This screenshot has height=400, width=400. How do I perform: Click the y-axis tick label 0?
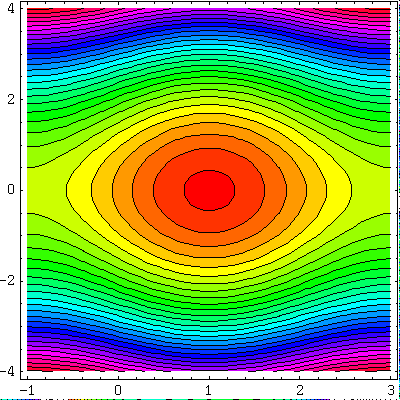11,190
